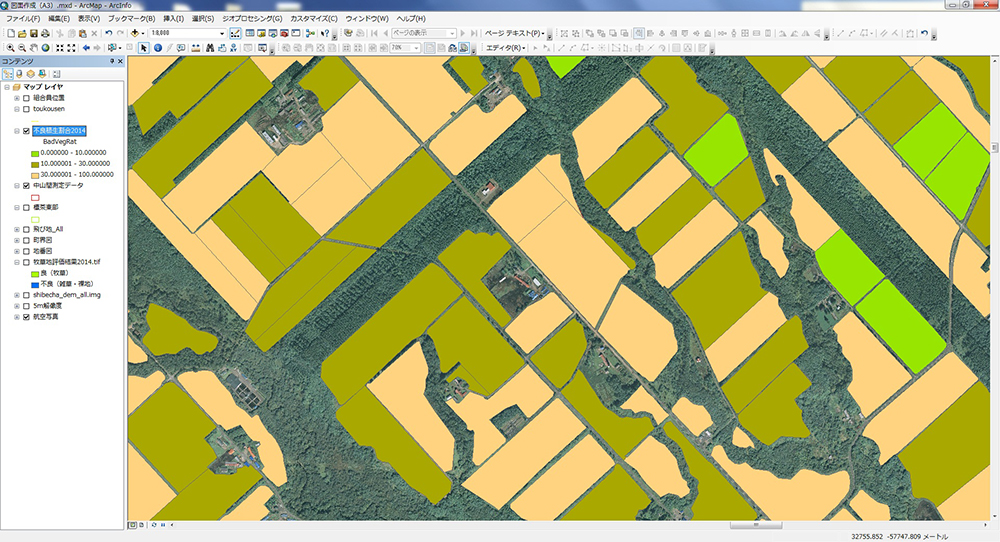Expand the shibecha_dem_all.img layer tree

coord(16,295)
